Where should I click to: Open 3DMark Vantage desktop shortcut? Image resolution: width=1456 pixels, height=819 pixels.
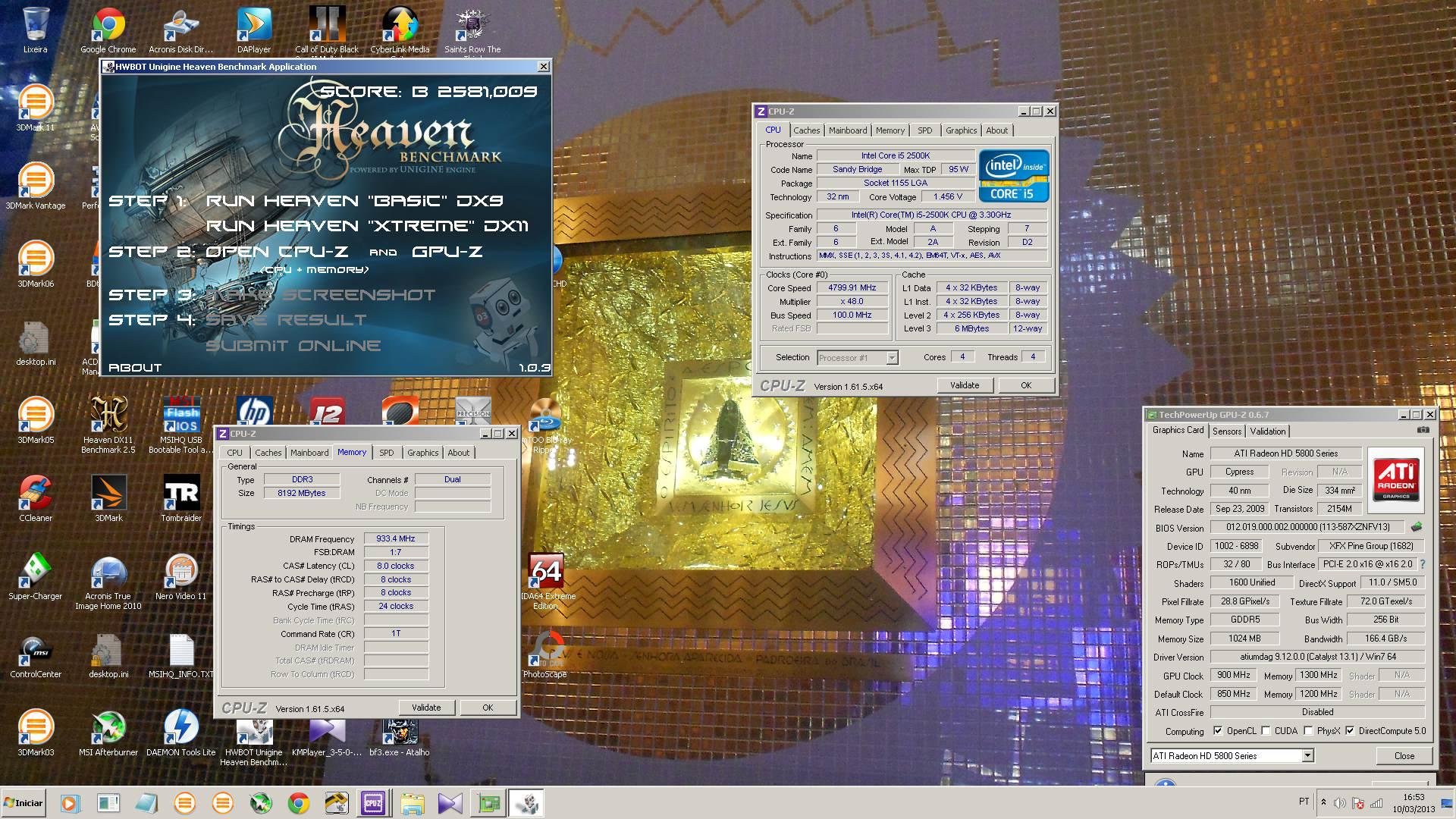tap(35, 187)
